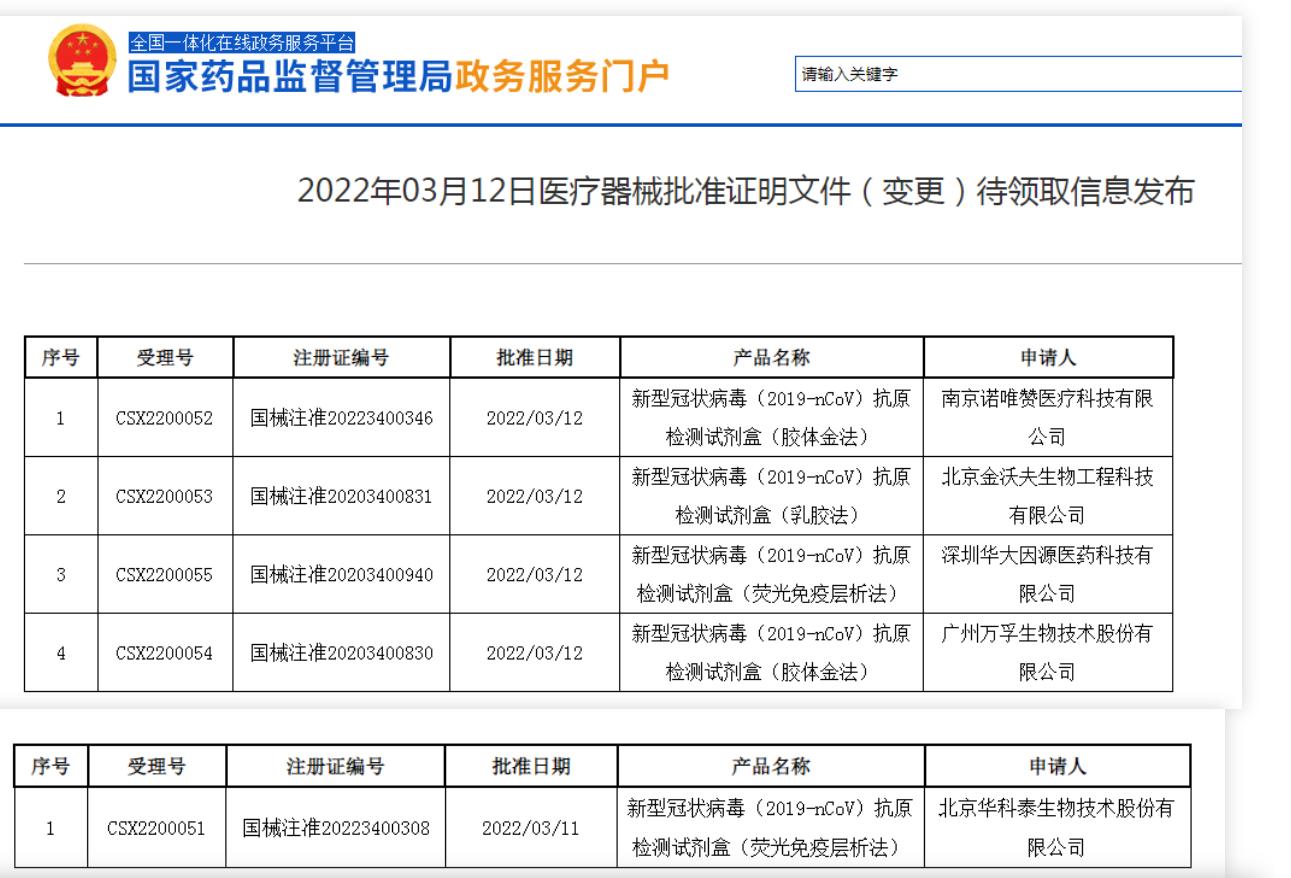The height and width of the screenshot is (878, 1291).
Task: Click 申请人 header in upper table
Action: tap(1048, 358)
